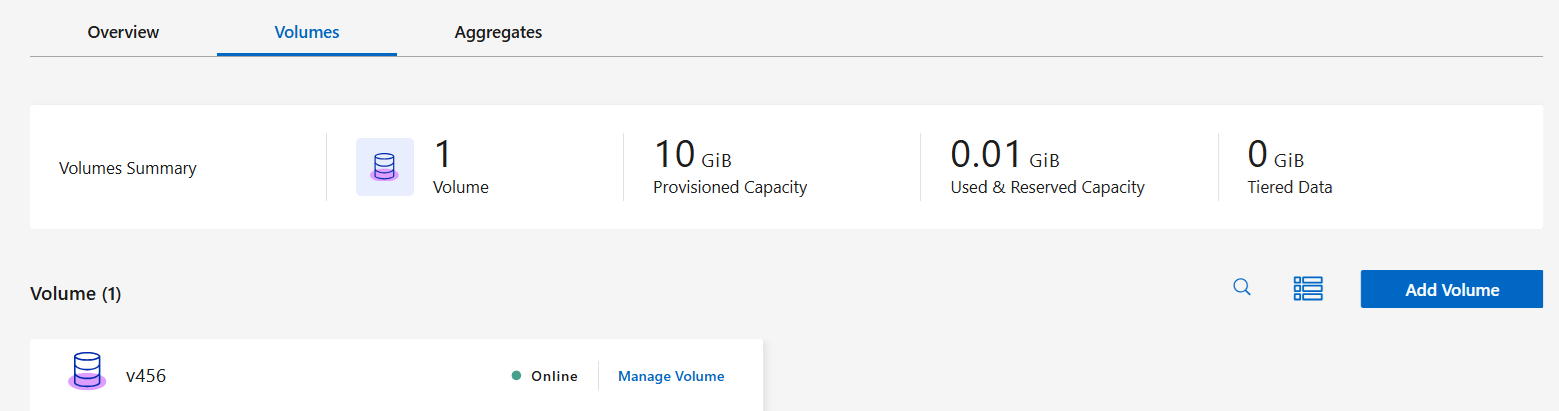Click the Volumes Summary database icon
Screen dimensions: 1559x411
[x=385, y=167]
